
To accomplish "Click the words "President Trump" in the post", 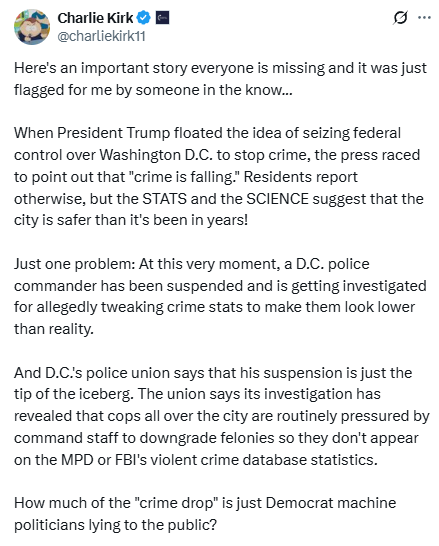I will pyautogui.click(x=113, y=133).
